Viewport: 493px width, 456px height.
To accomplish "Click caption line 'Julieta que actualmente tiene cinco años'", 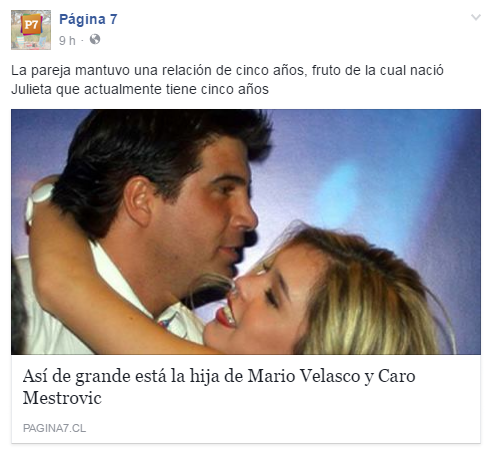I will pos(140,89).
